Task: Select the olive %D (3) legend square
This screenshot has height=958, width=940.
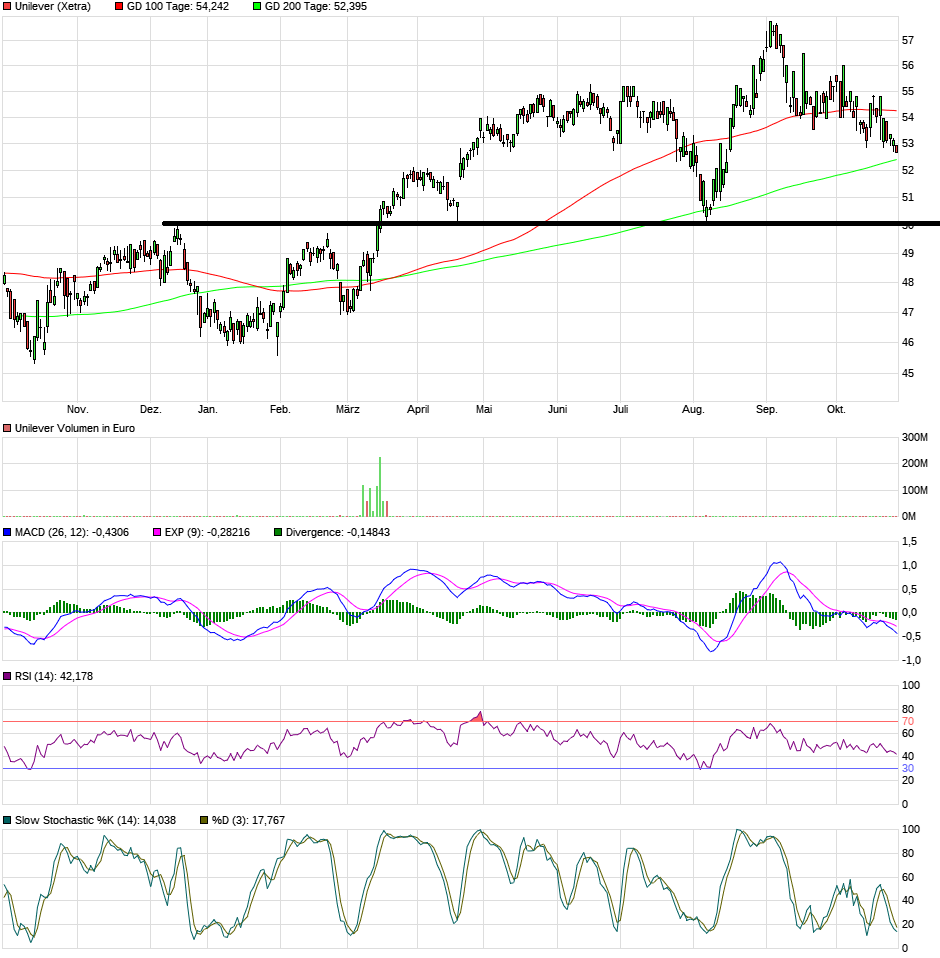Action: (204, 820)
